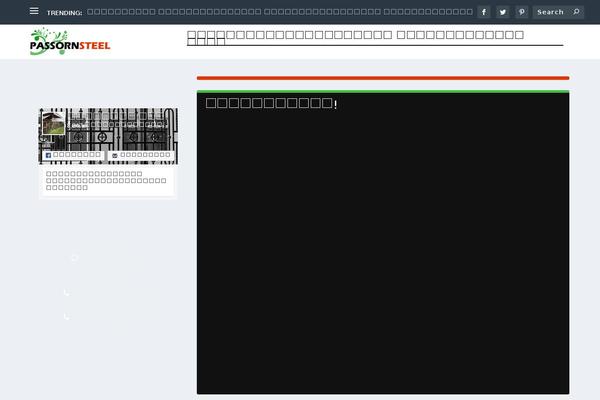Click the page headline beside the logo
600x400 pixels.
point(355,38)
